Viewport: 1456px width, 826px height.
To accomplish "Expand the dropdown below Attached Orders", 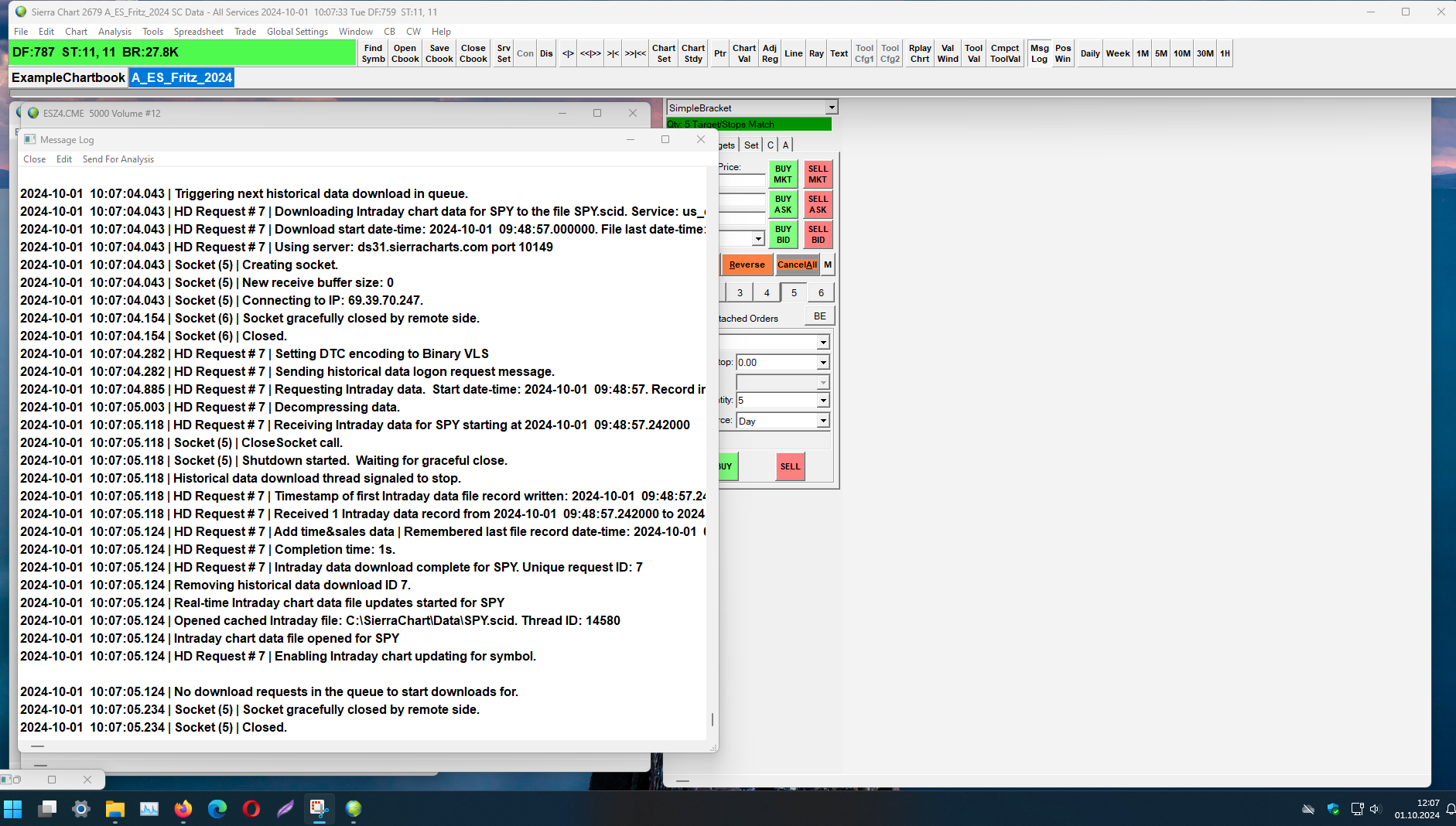I will (x=823, y=342).
